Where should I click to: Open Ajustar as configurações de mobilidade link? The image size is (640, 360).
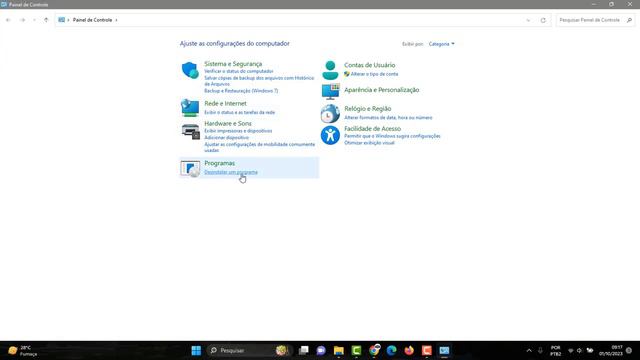coord(260,147)
